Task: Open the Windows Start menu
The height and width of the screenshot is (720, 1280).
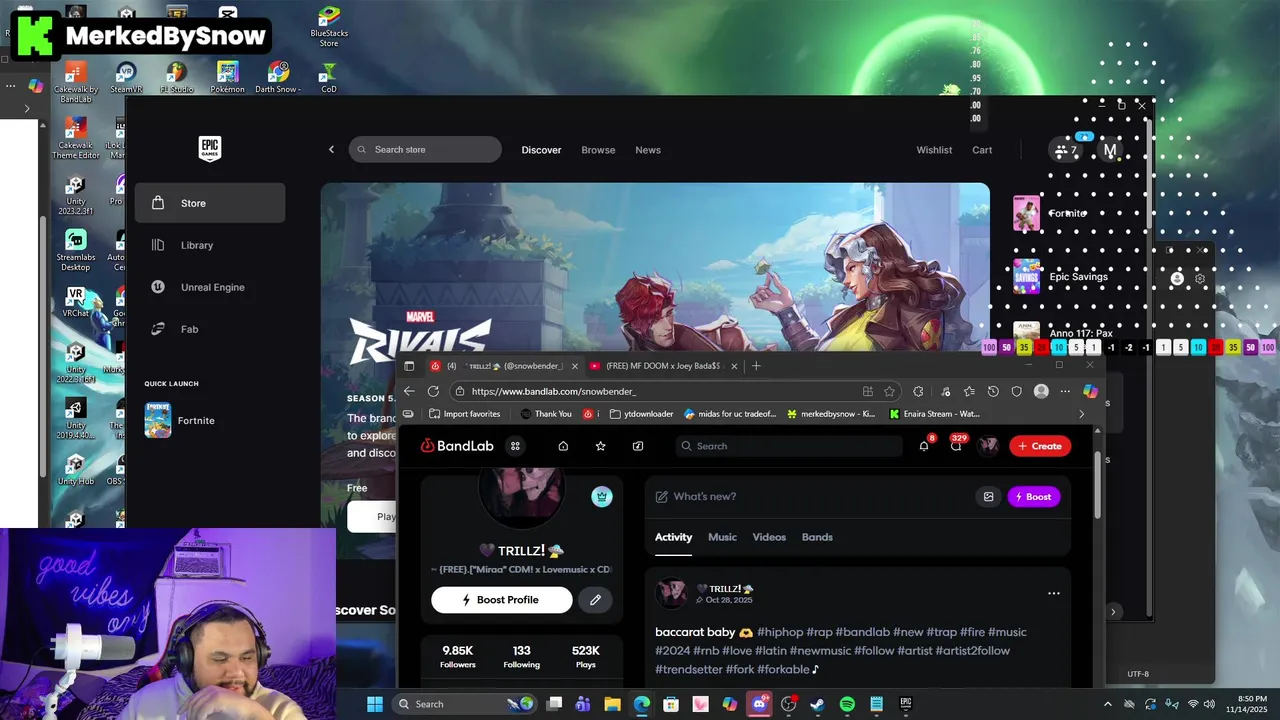Action: click(x=375, y=704)
